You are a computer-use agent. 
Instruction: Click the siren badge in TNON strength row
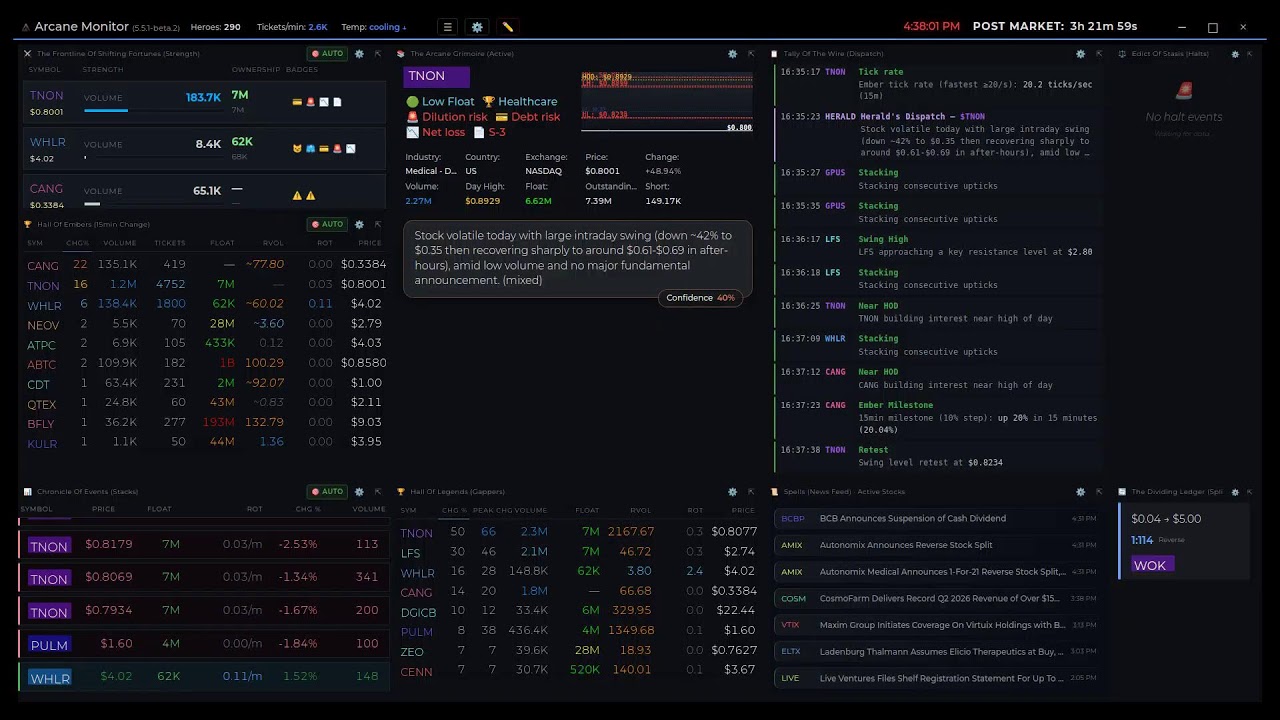pos(310,102)
